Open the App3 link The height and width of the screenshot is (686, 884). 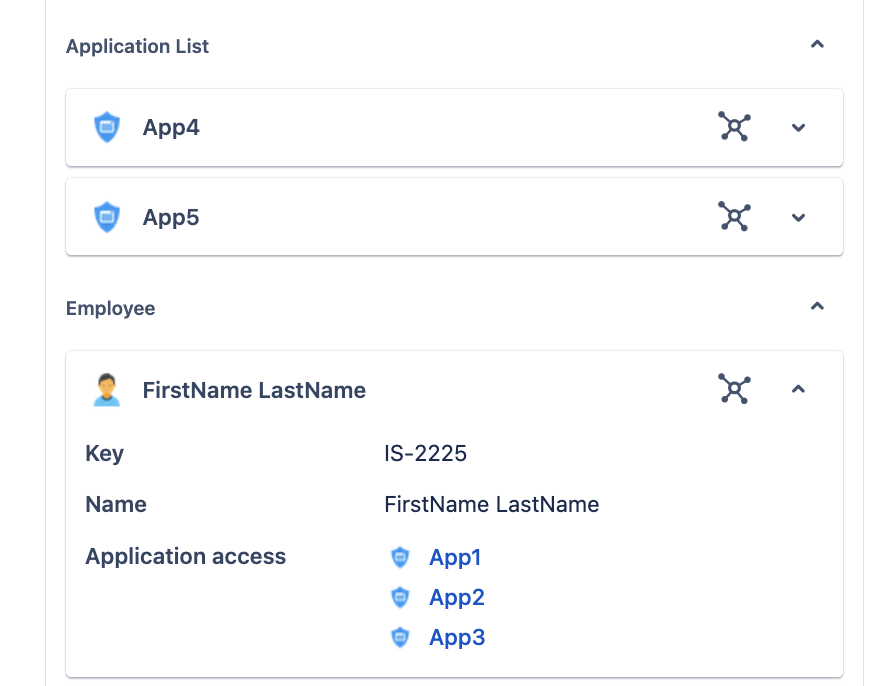pyautogui.click(x=457, y=637)
